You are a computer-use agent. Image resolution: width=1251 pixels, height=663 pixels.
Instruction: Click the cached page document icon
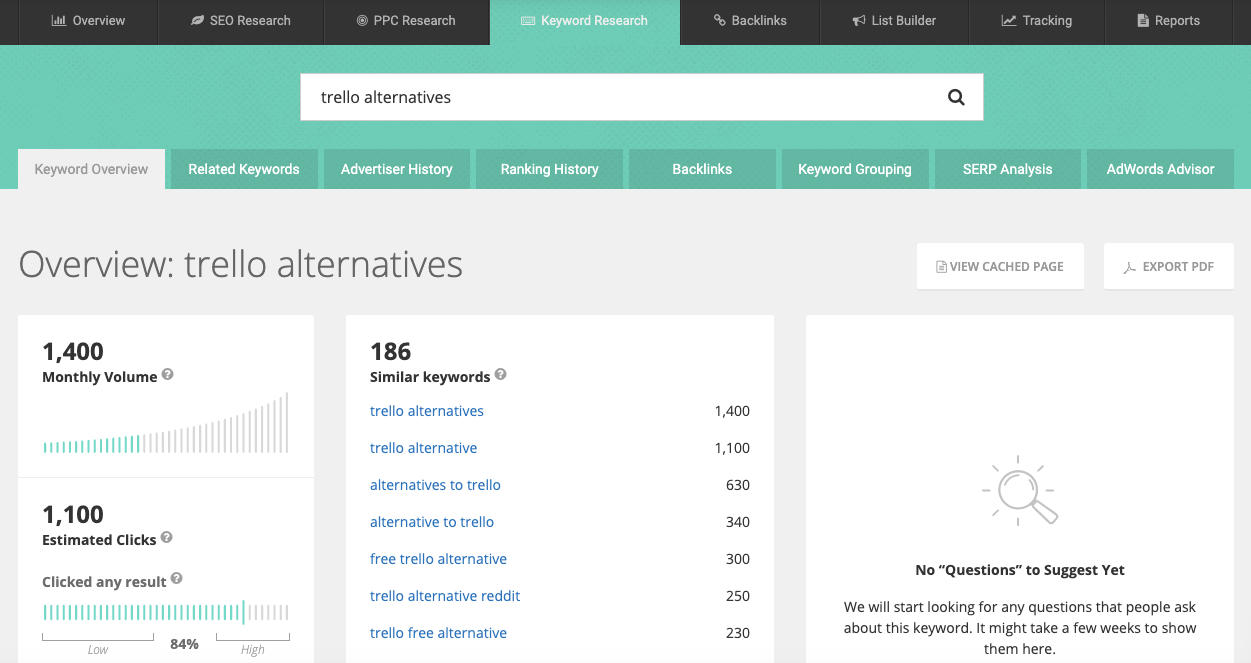[x=941, y=267]
